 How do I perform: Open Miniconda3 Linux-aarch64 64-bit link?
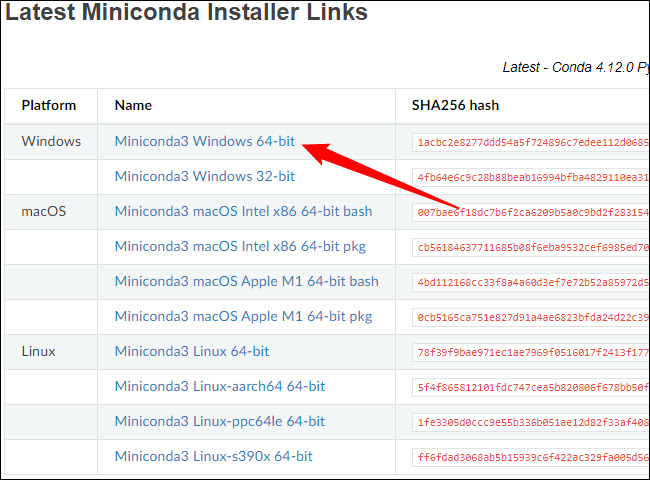(x=220, y=386)
